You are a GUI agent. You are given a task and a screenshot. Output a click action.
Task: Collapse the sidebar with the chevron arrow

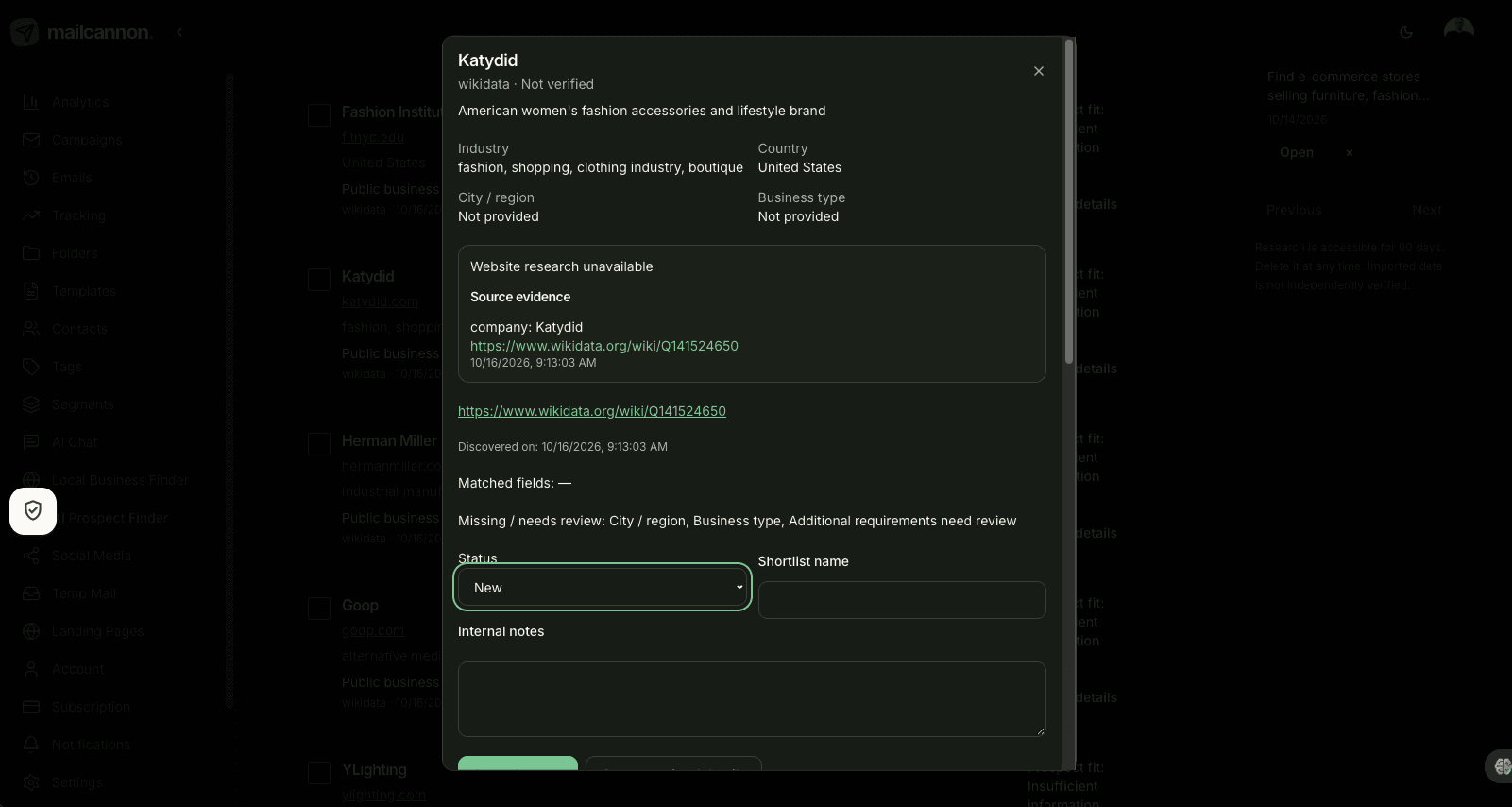(179, 32)
